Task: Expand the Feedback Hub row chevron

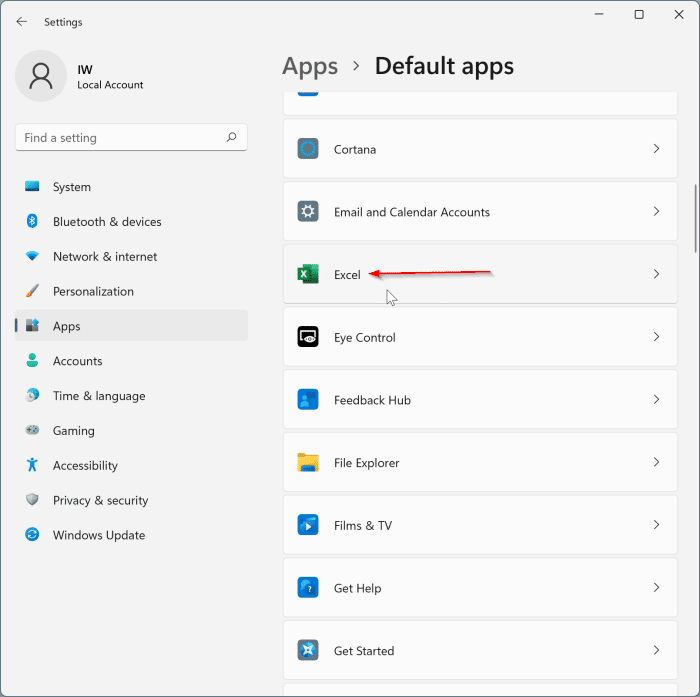Action: point(656,400)
